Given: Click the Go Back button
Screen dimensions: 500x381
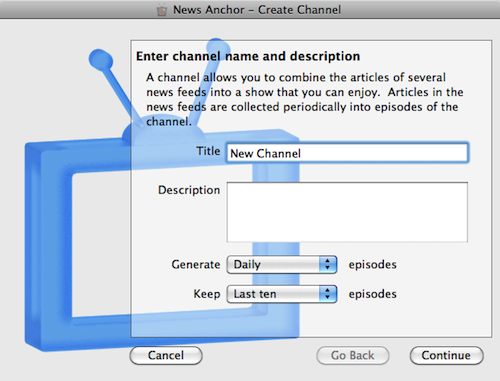Looking at the screenshot, I should [353, 355].
